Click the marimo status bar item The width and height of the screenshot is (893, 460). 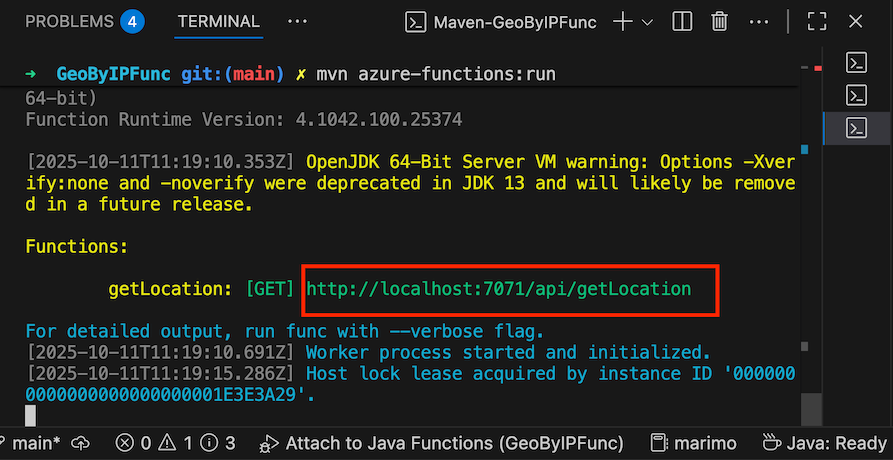697,442
